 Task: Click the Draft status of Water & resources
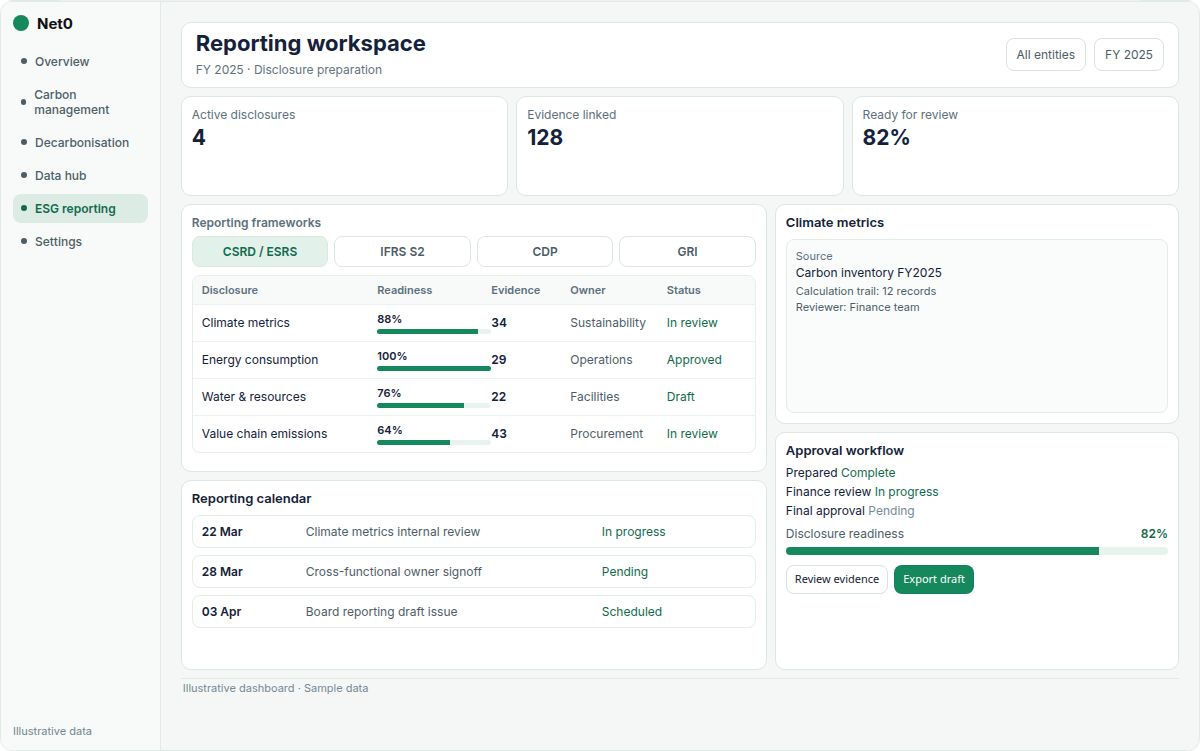[681, 397]
